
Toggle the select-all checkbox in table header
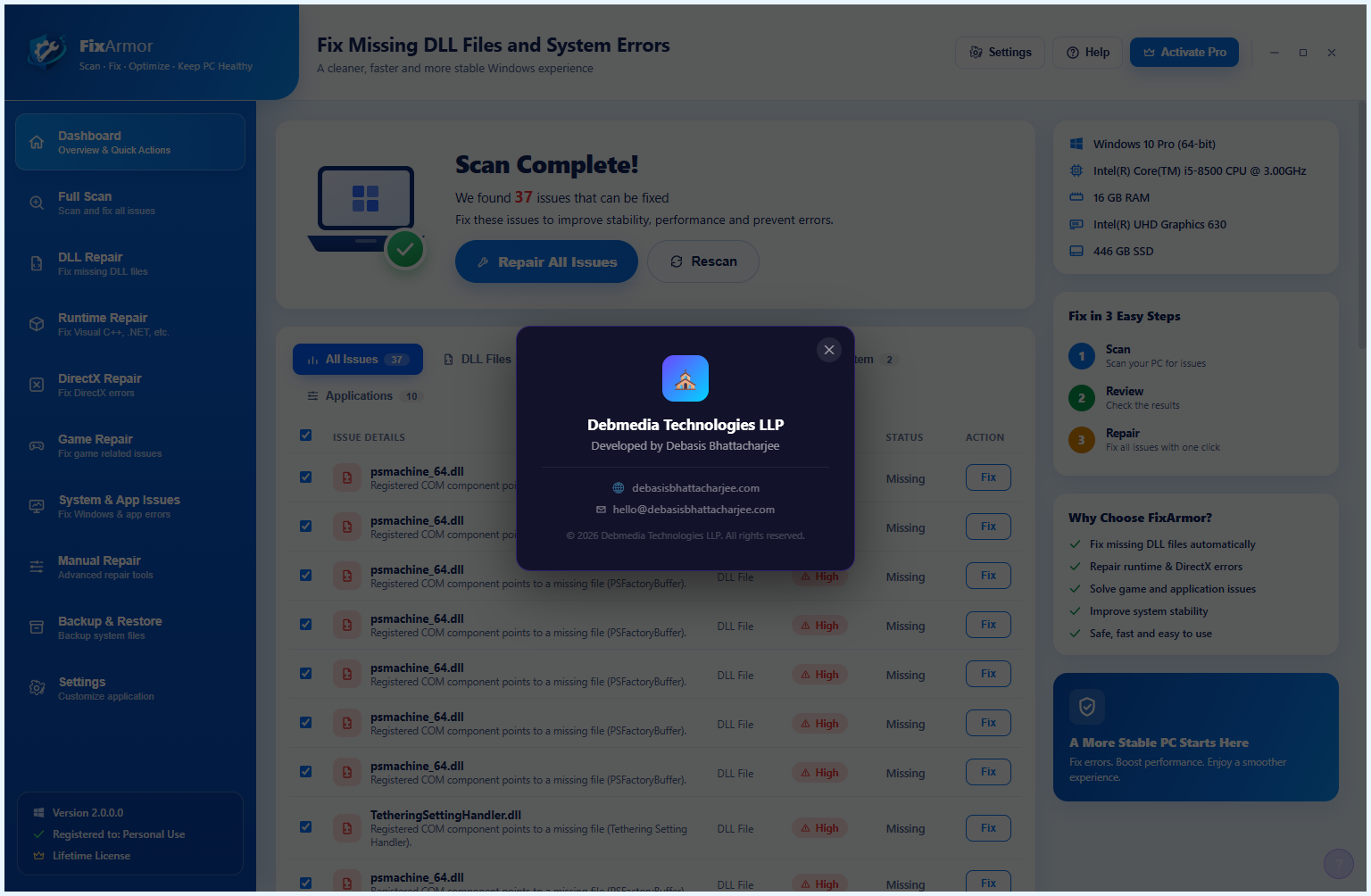(x=306, y=436)
